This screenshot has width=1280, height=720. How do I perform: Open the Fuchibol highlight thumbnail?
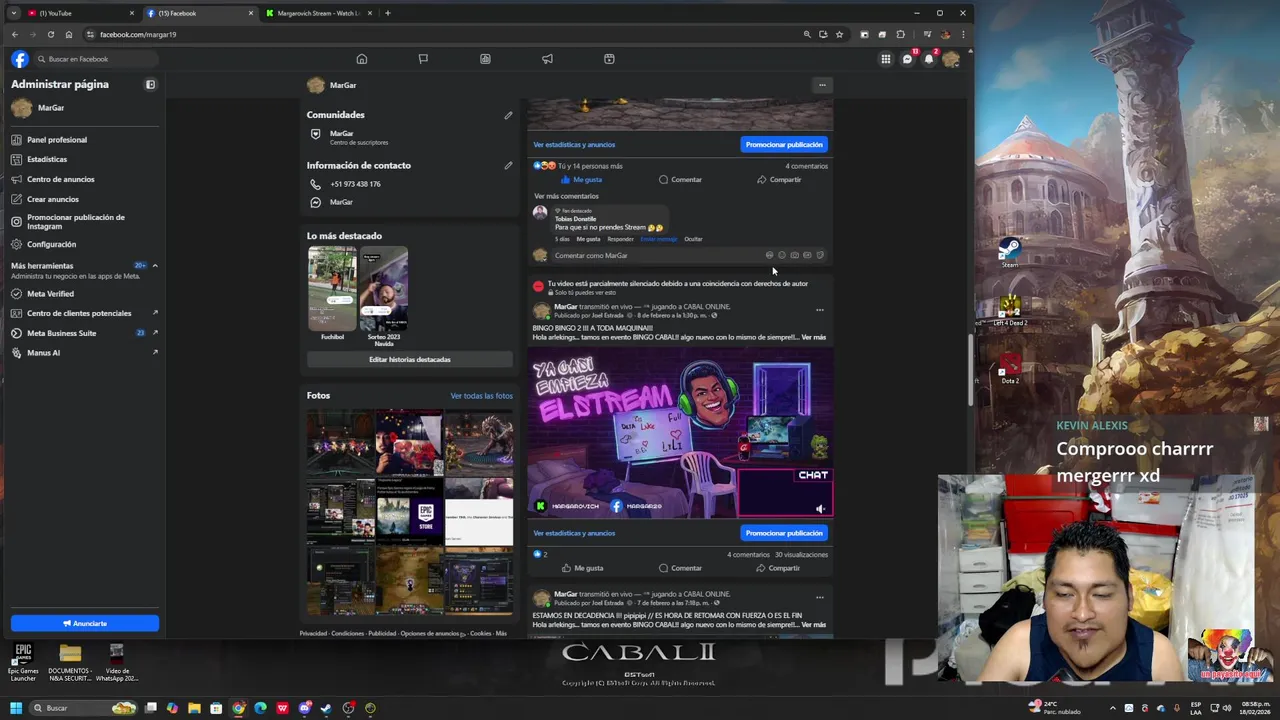click(332, 289)
